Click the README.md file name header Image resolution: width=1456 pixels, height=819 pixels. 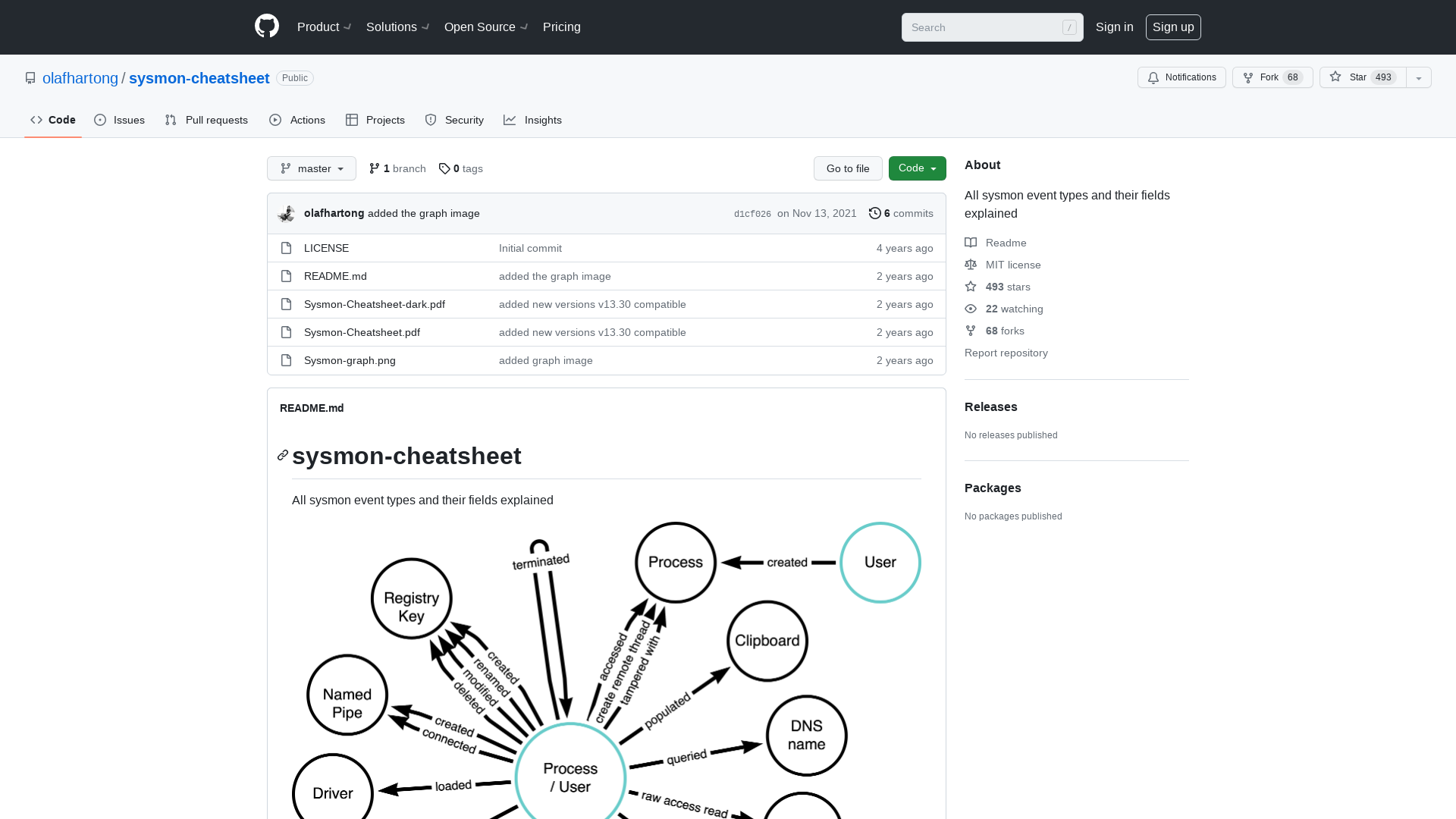[312, 408]
